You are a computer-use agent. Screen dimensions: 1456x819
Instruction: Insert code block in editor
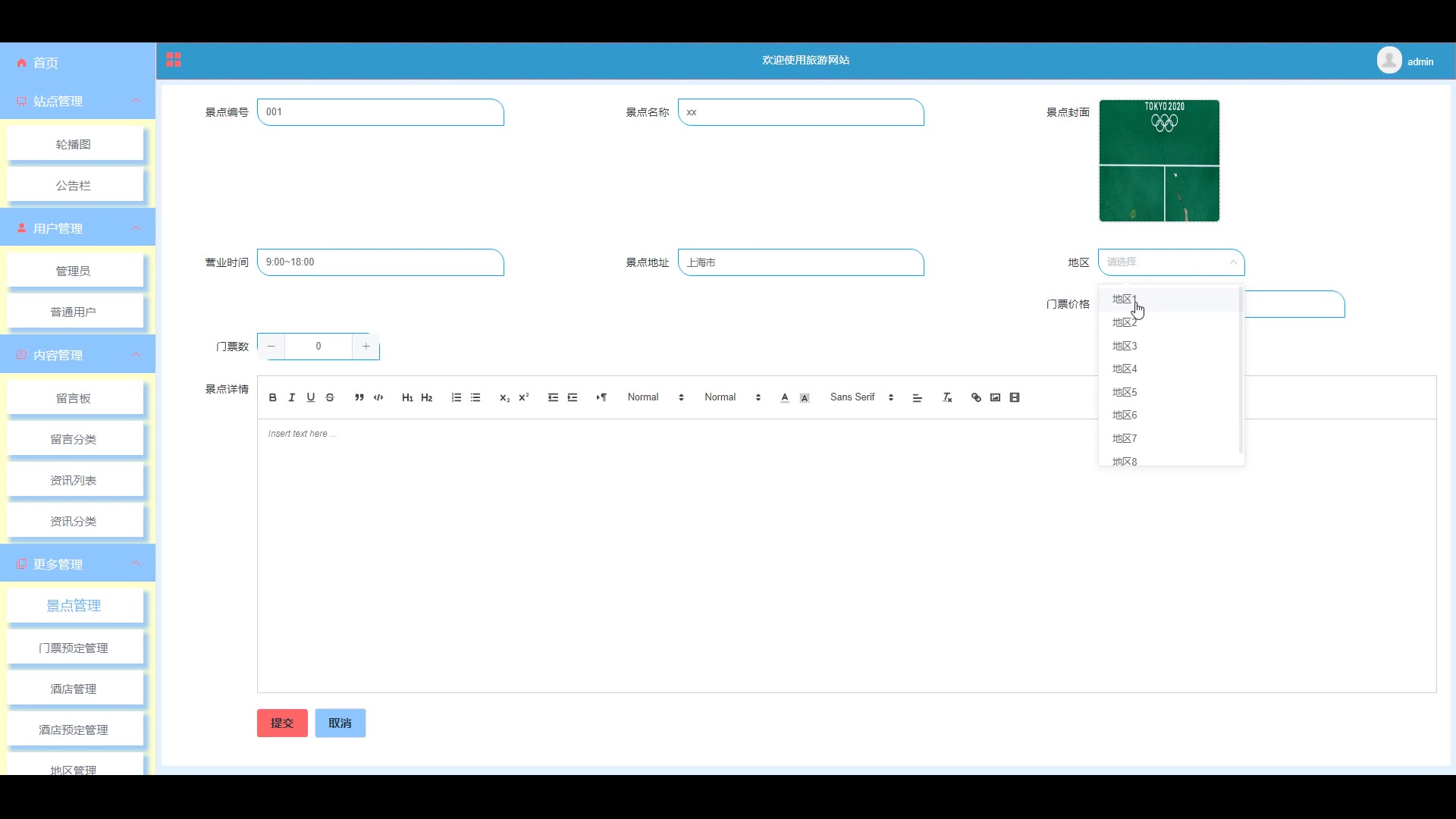tap(378, 397)
